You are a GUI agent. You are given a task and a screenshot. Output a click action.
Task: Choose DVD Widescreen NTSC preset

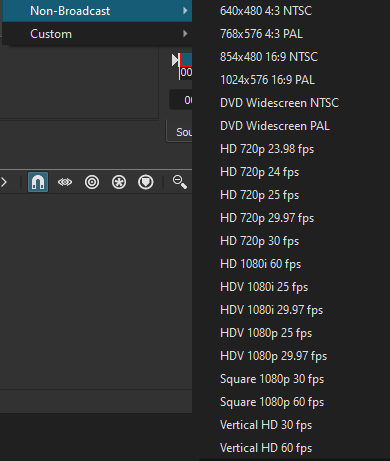(x=279, y=103)
